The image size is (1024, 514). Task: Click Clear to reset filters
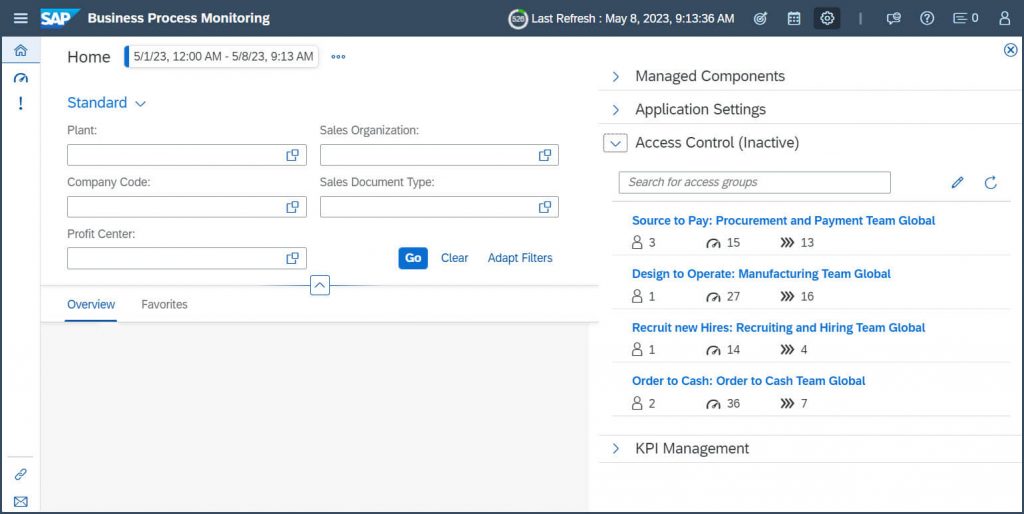click(455, 258)
